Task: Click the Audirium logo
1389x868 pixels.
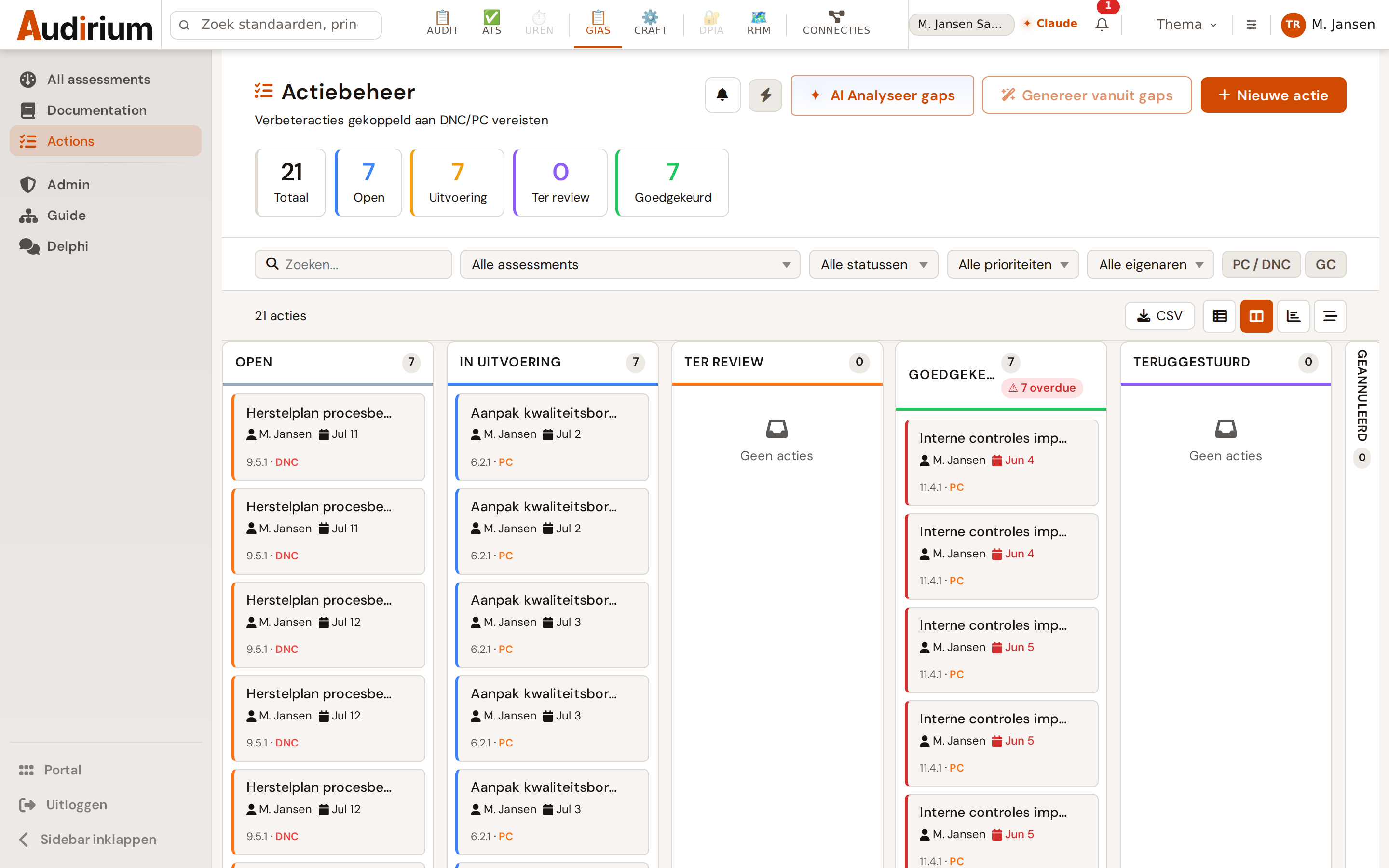Action: (84, 25)
